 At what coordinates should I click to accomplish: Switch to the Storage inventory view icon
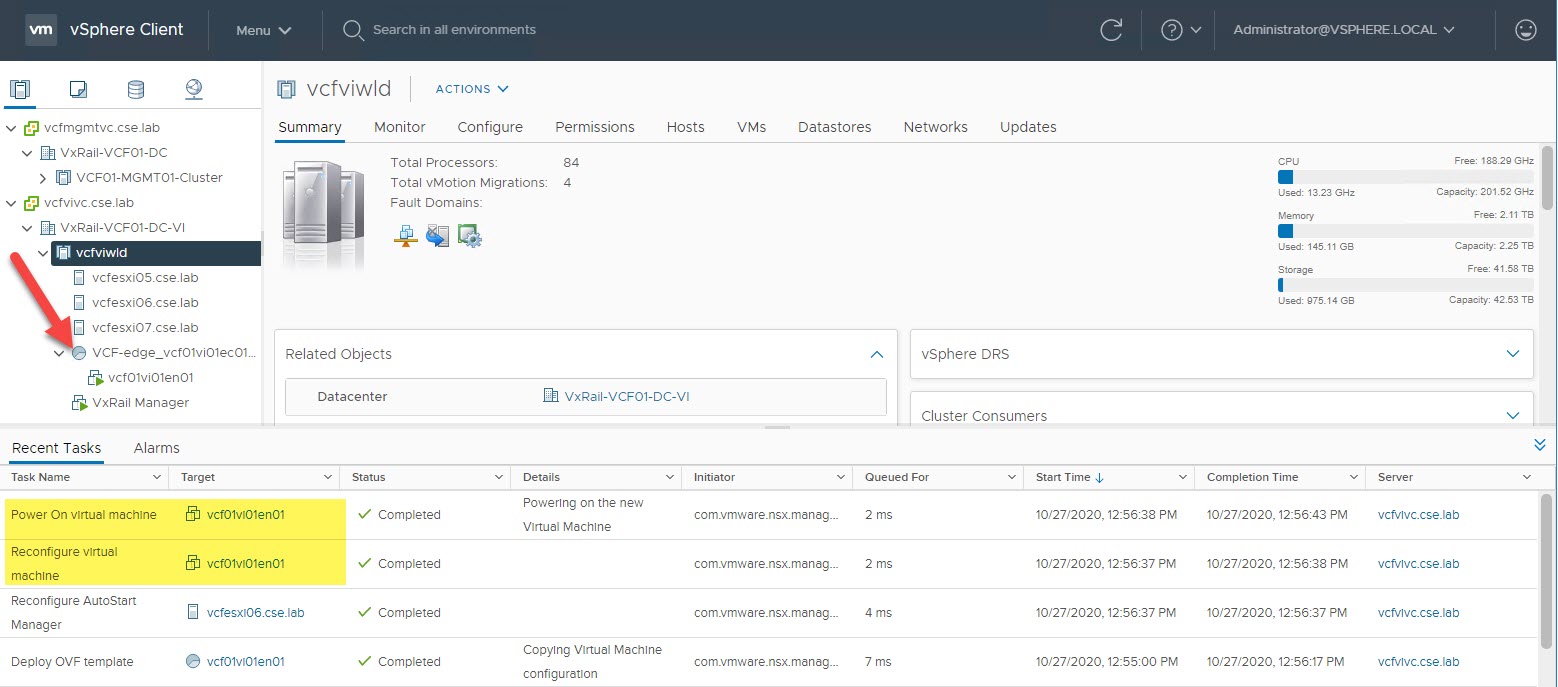136,89
